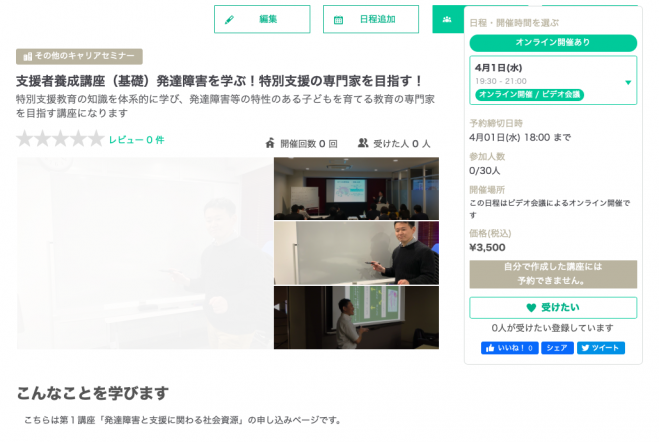Click the 開催回数 0 回 count text
659x442 pixels.
[x=309, y=144]
